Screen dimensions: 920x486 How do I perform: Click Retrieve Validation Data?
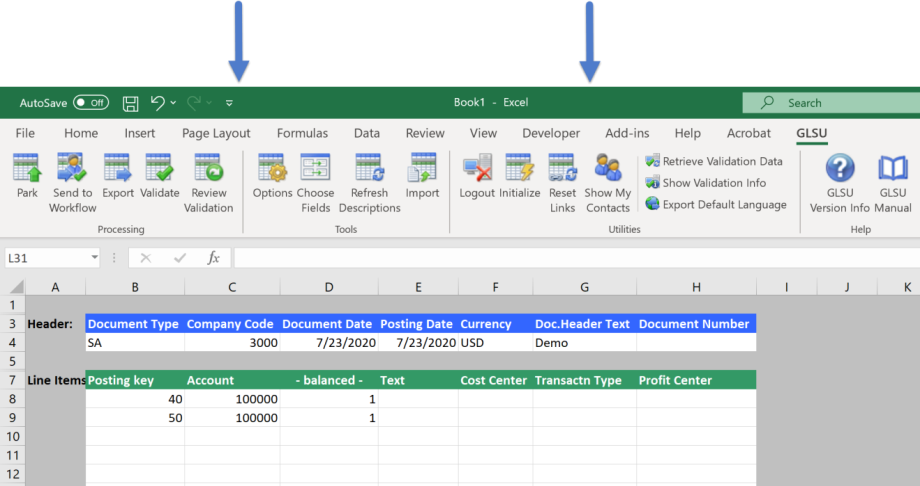[714, 161]
